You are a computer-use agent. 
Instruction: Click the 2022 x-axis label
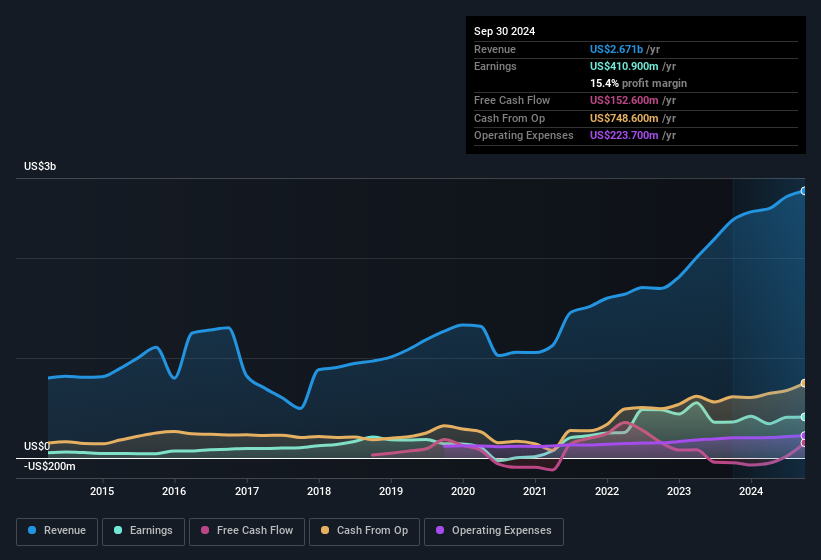click(x=607, y=491)
